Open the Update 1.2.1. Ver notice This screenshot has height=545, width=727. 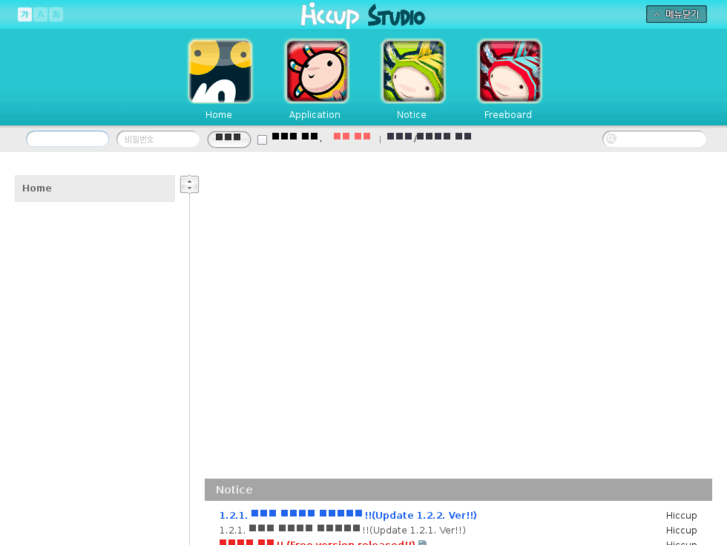click(342, 530)
